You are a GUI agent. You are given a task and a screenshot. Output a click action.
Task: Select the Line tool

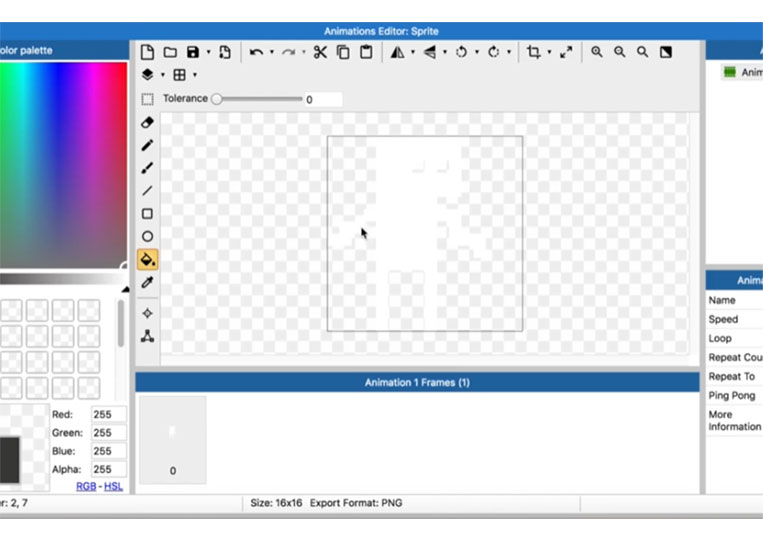tap(147, 191)
